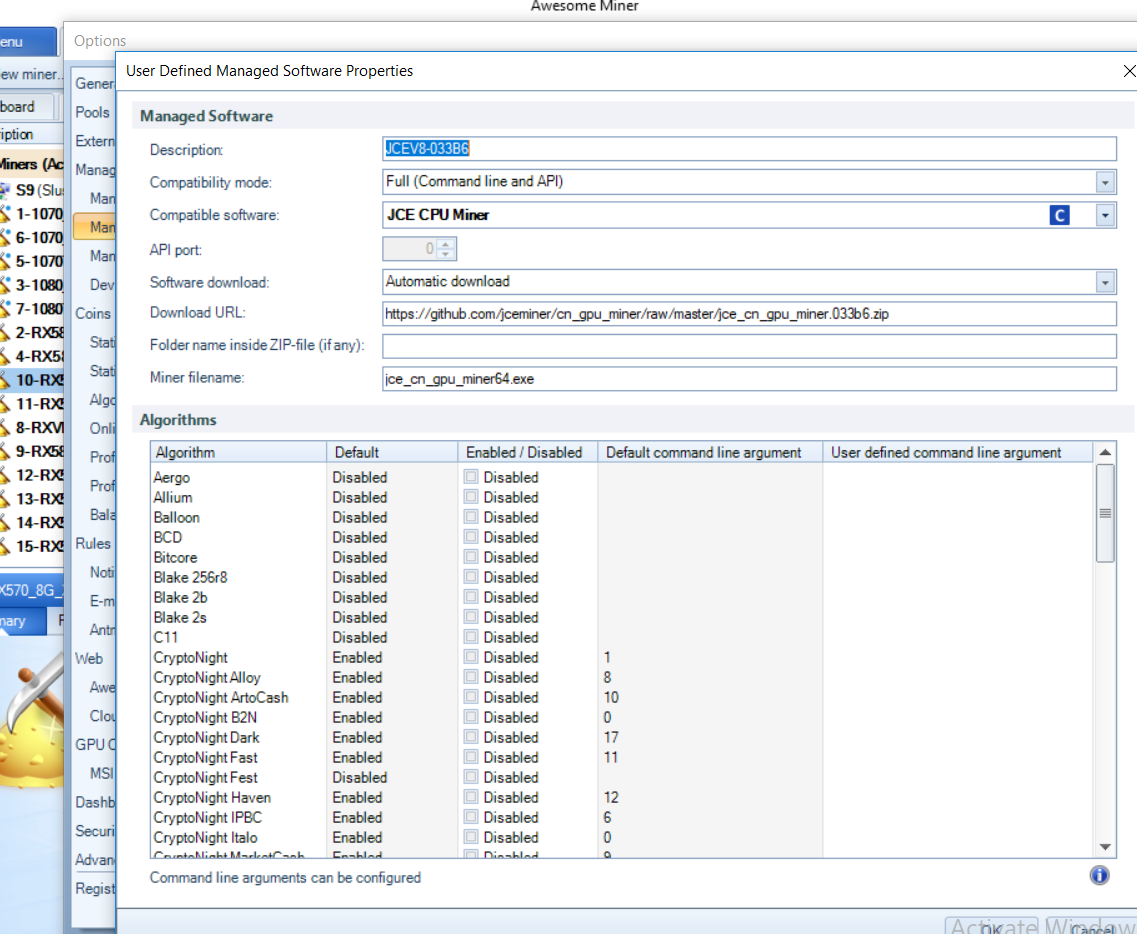1137x934 pixels.
Task: Select the CryptoNight IPBC algorithm row
Action: tap(621, 817)
